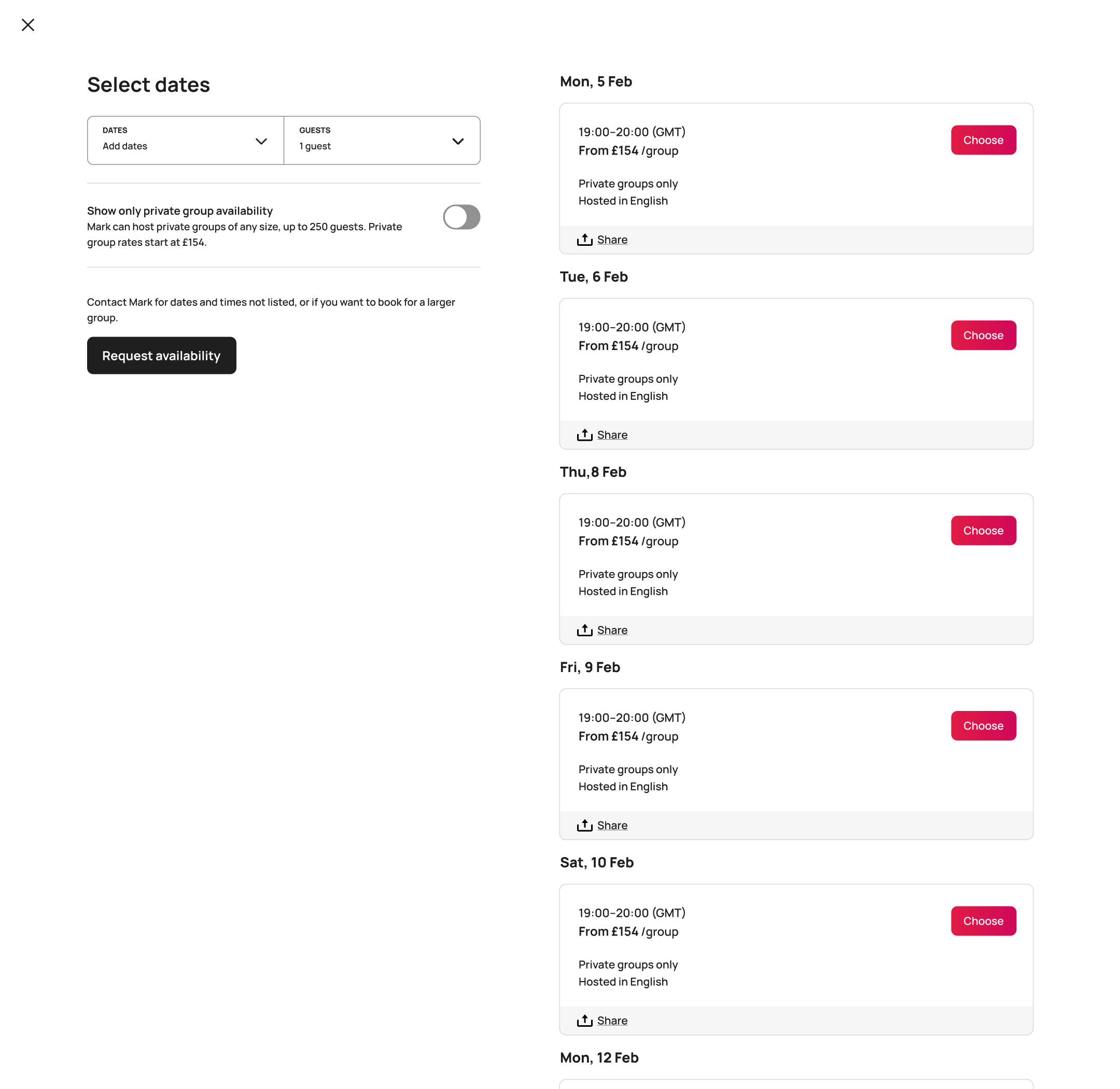
Task: Open the Guests dropdown
Action: click(x=382, y=141)
